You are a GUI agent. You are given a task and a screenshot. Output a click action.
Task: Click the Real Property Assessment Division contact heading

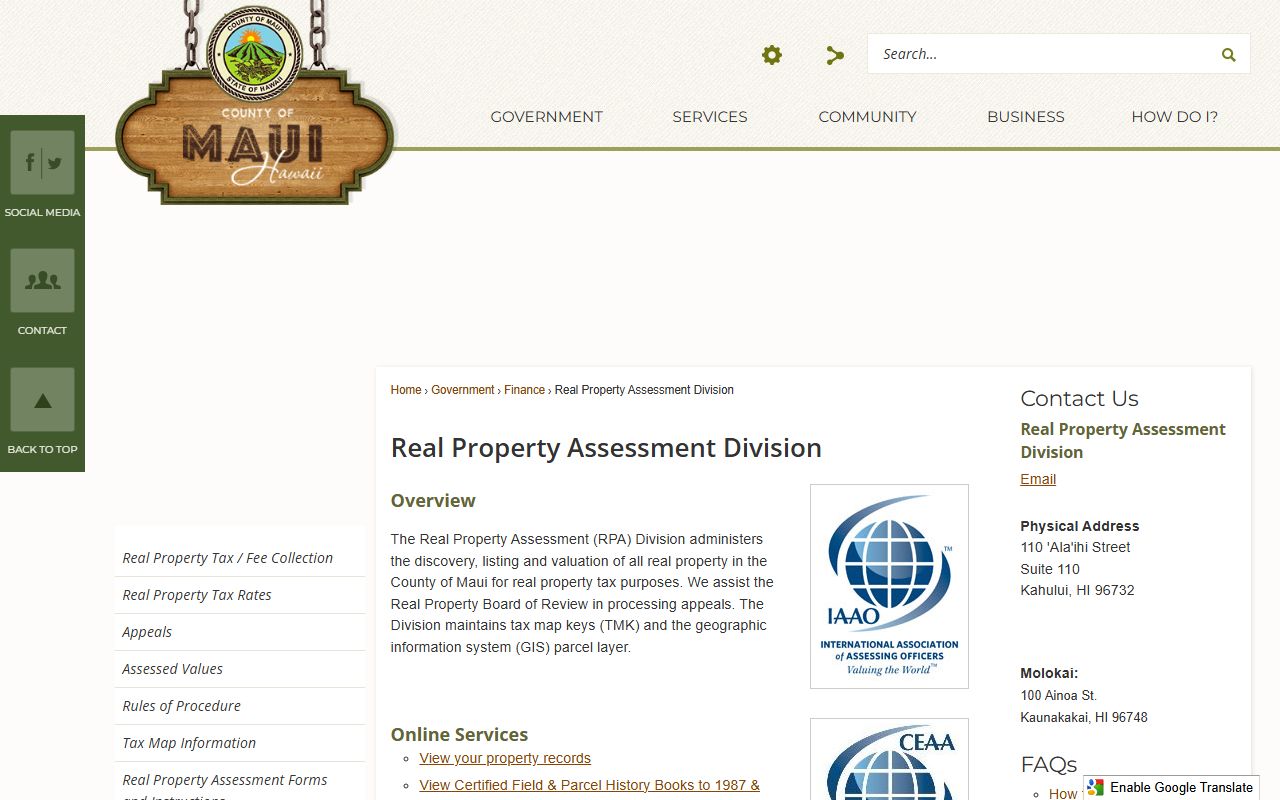[x=1122, y=441]
